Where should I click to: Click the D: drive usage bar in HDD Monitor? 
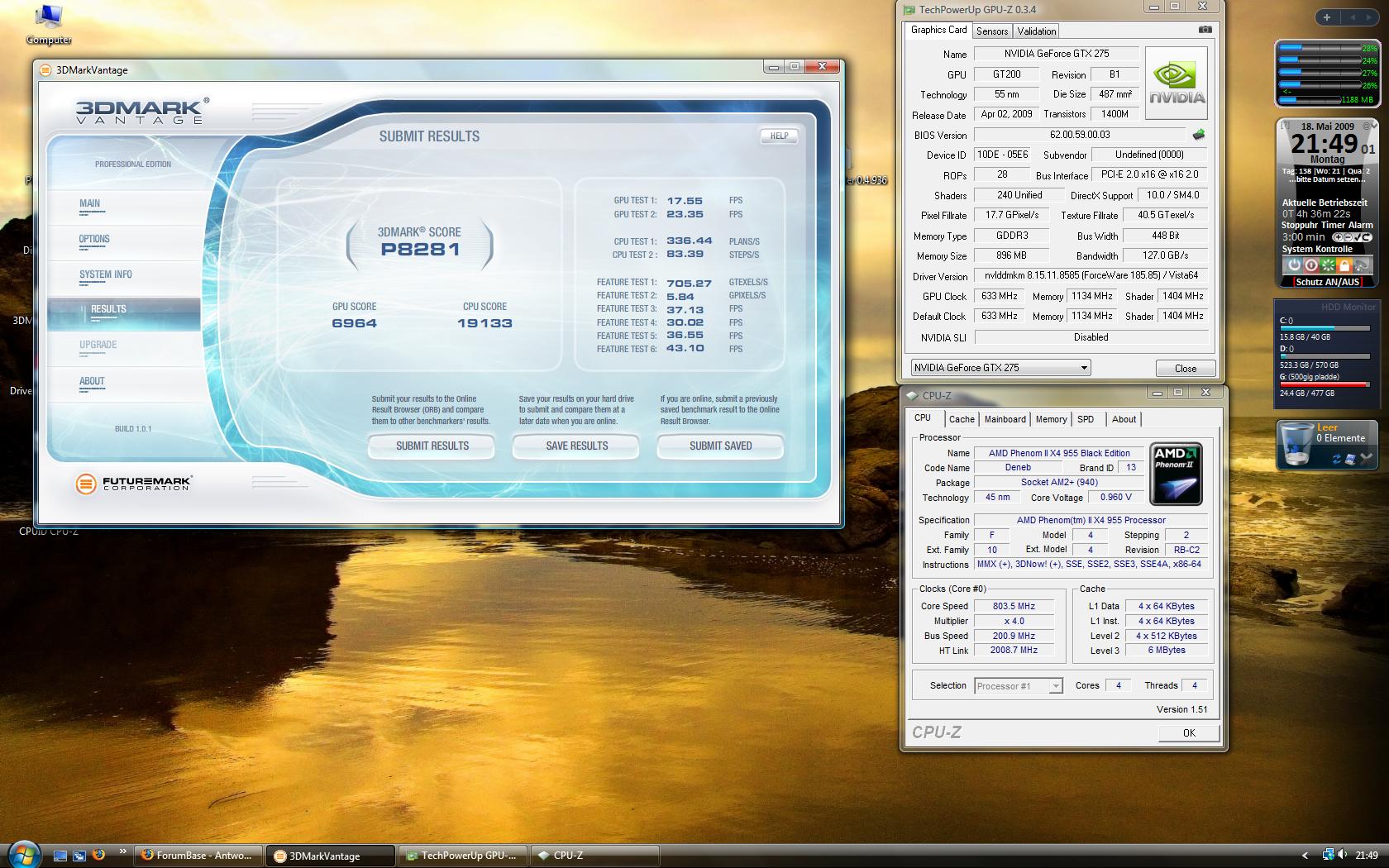[1324, 356]
